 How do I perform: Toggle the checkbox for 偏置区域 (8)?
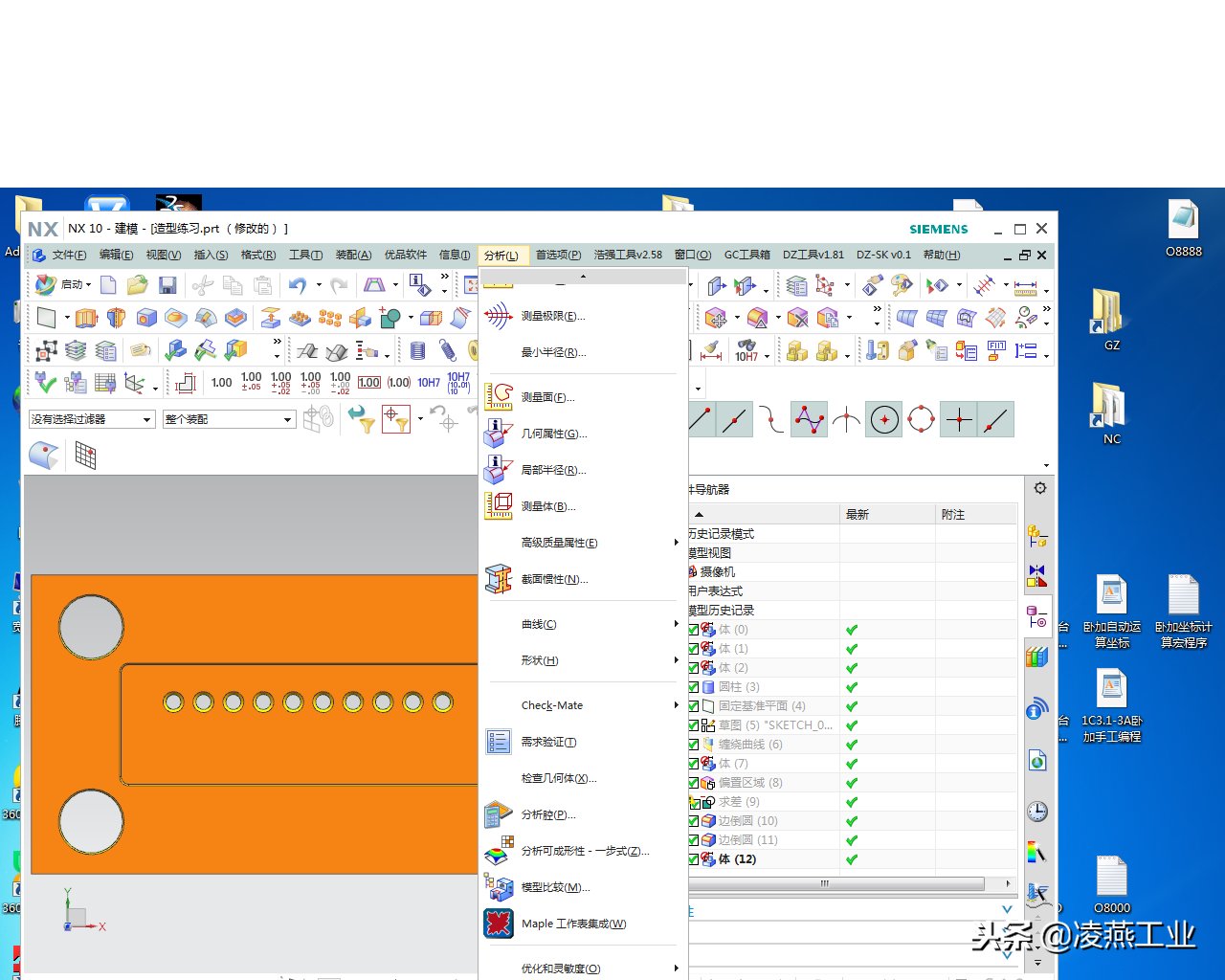point(694,783)
